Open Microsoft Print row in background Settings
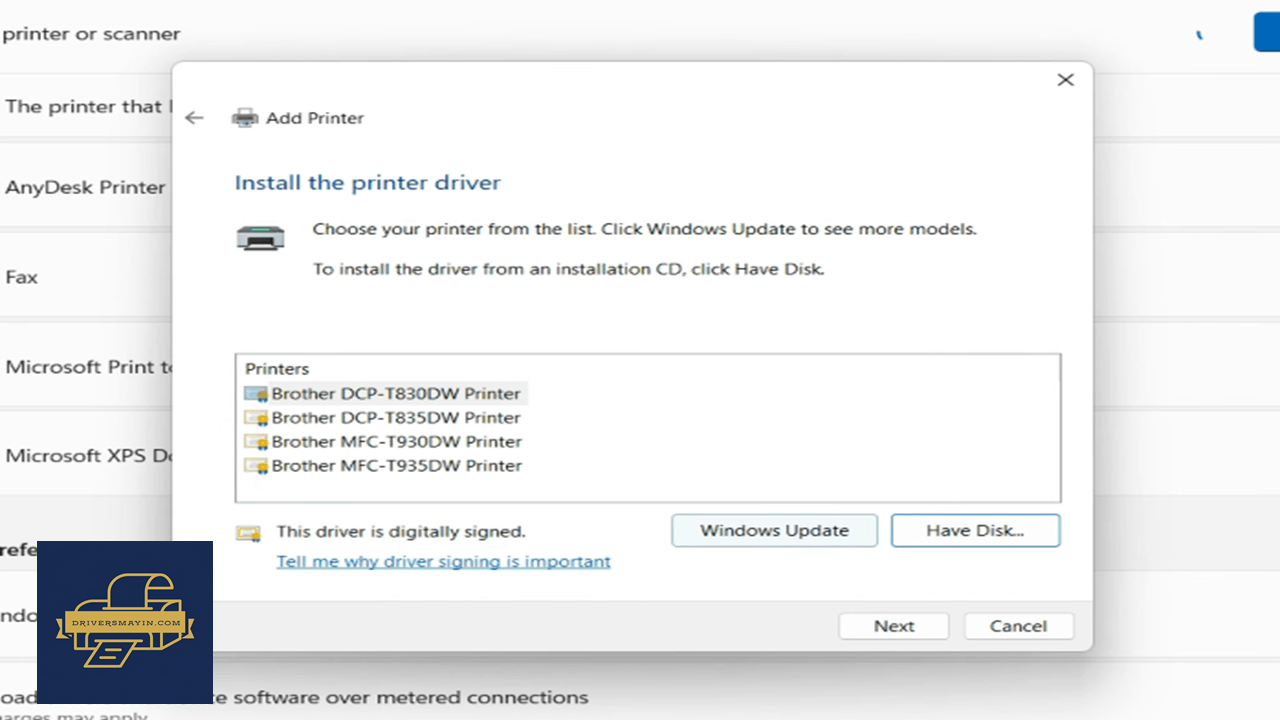Screen dimensions: 1280x720 (86, 367)
